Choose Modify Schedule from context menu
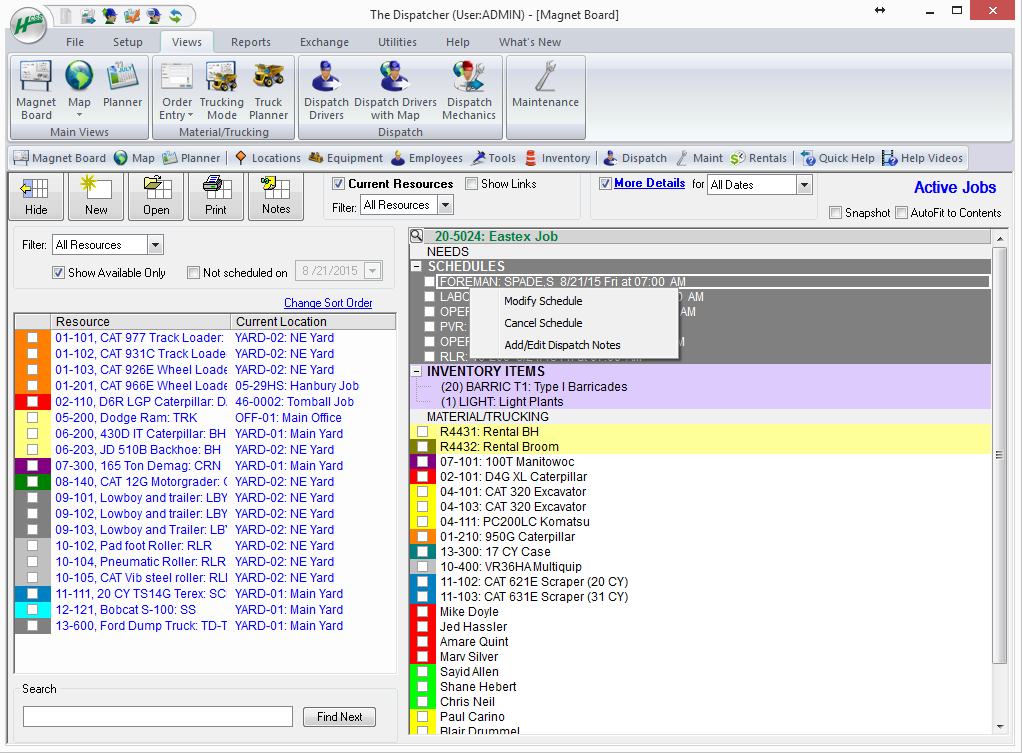This screenshot has width=1022, height=753. [x=542, y=301]
